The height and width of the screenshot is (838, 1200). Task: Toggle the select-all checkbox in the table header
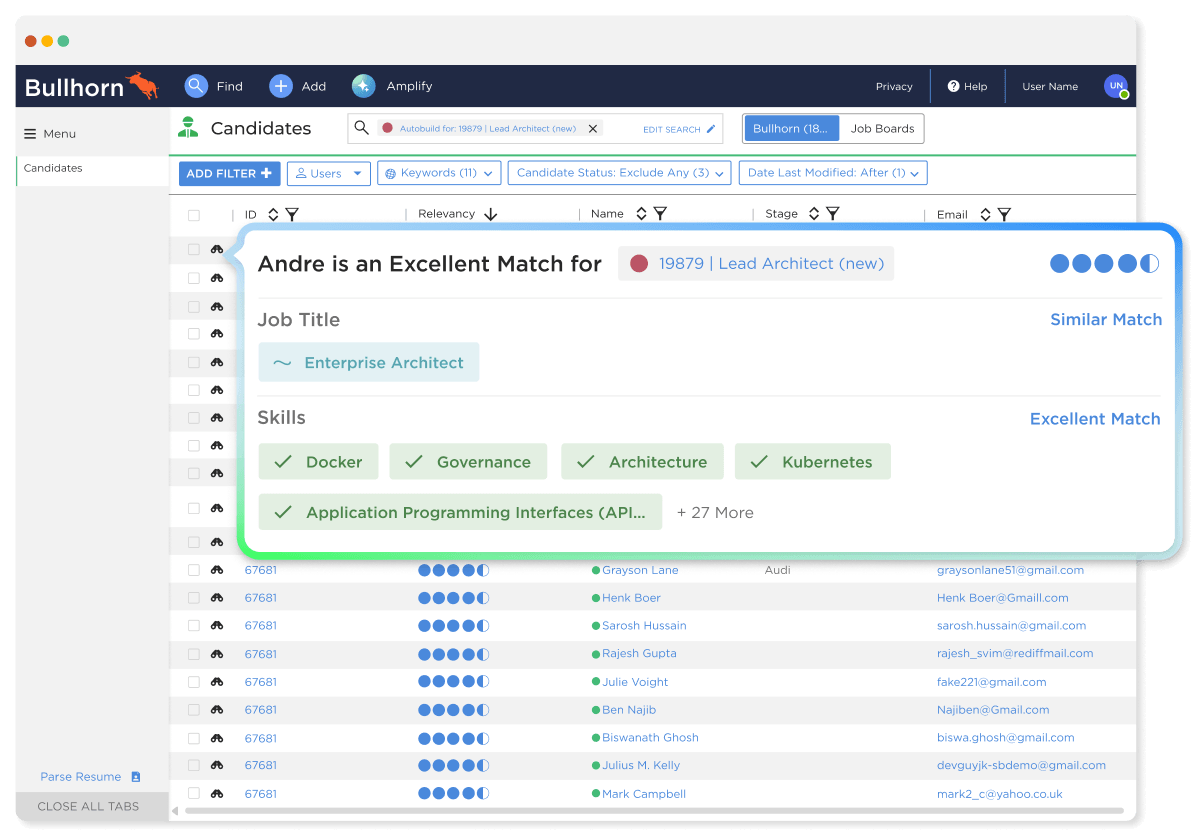coord(194,215)
